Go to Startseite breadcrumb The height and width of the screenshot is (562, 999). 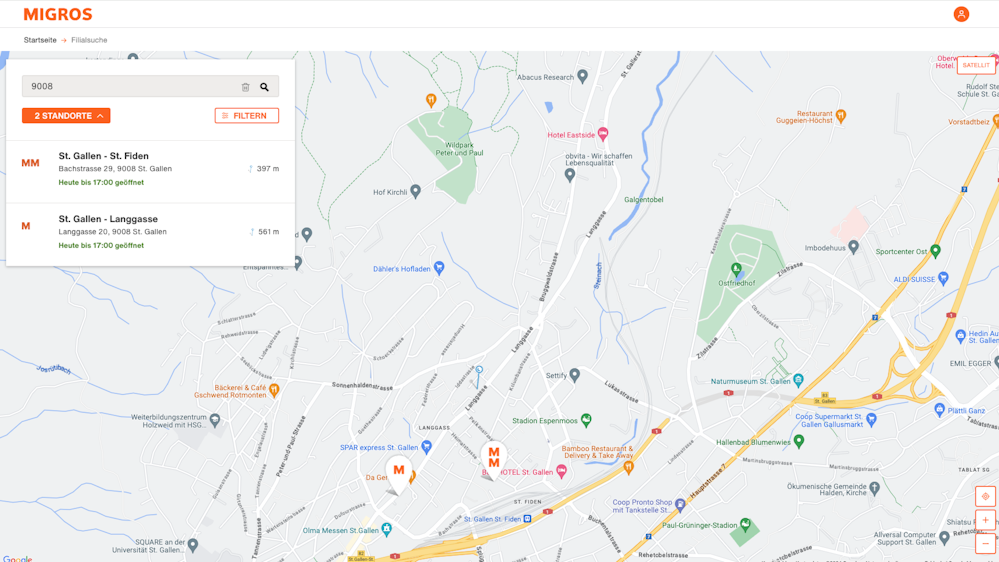click(x=40, y=40)
